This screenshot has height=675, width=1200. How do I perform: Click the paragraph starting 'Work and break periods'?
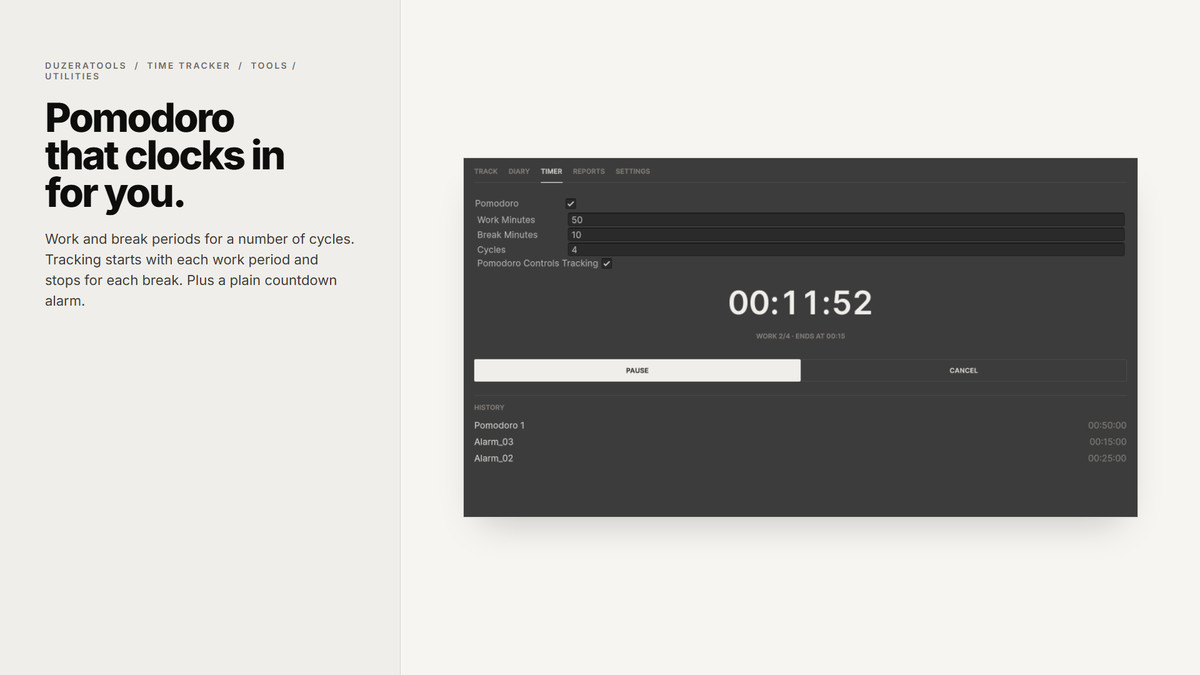[200, 270]
